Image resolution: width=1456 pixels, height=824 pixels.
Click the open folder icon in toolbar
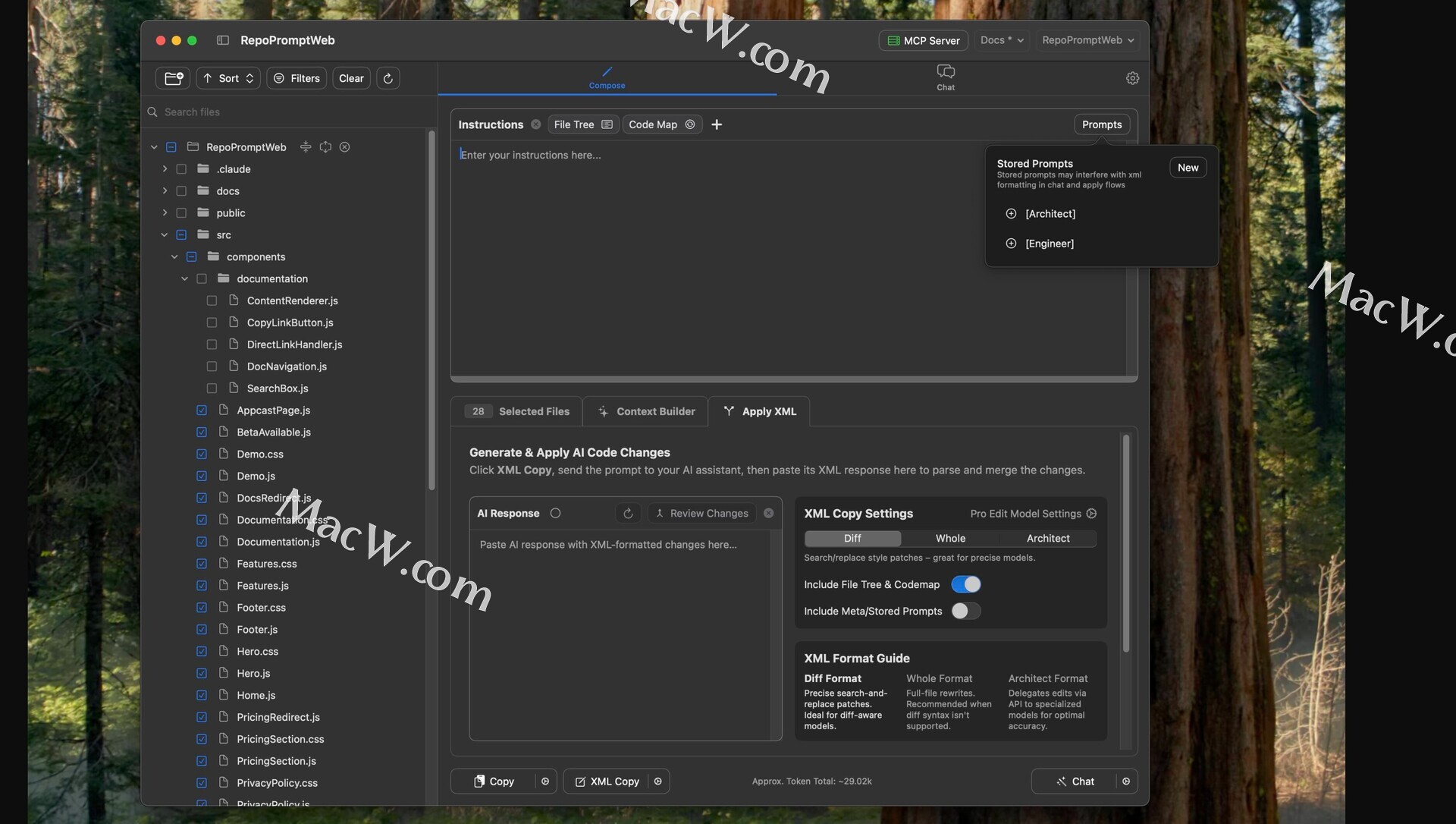point(173,78)
